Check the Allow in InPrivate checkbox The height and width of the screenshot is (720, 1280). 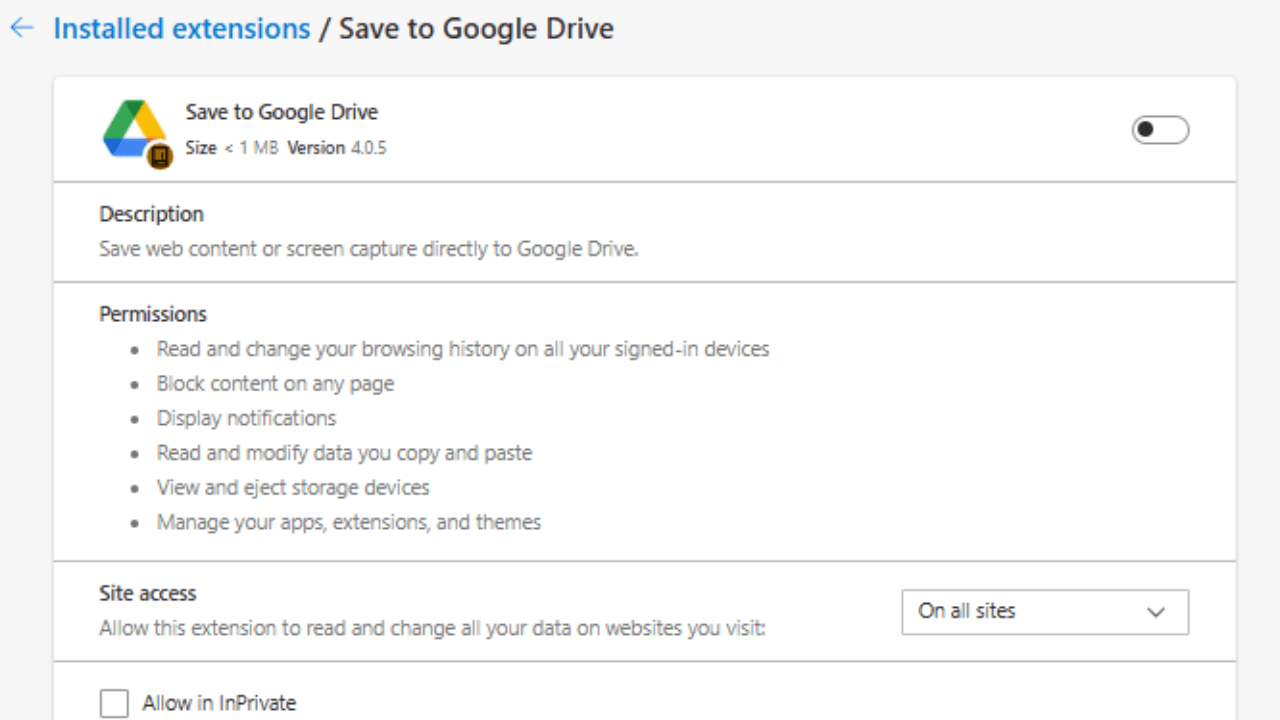coord(115,703)
